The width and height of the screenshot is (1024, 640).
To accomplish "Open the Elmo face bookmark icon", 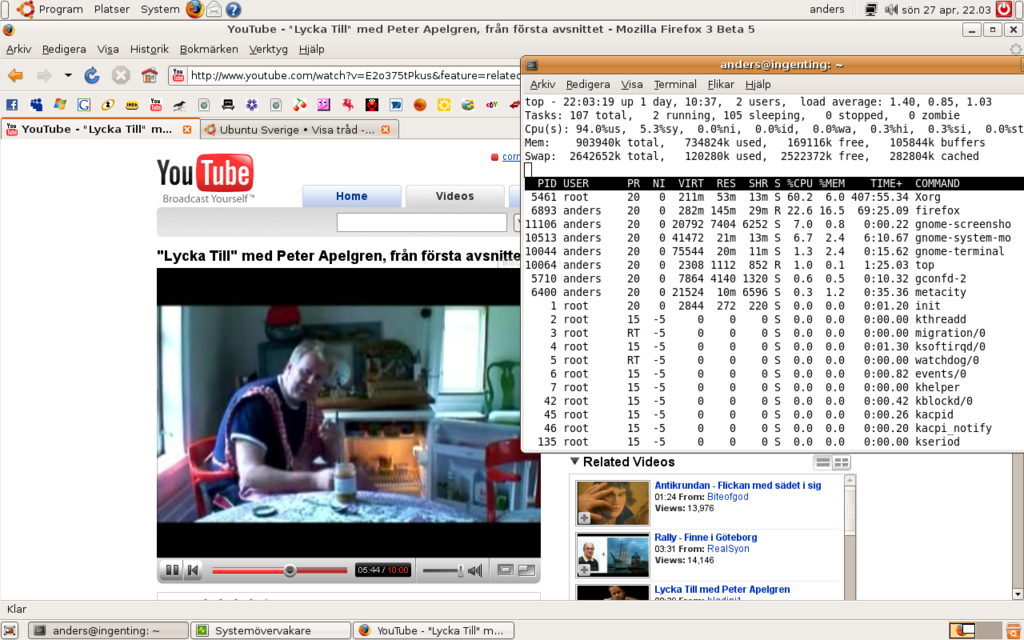I will (372, 104).
